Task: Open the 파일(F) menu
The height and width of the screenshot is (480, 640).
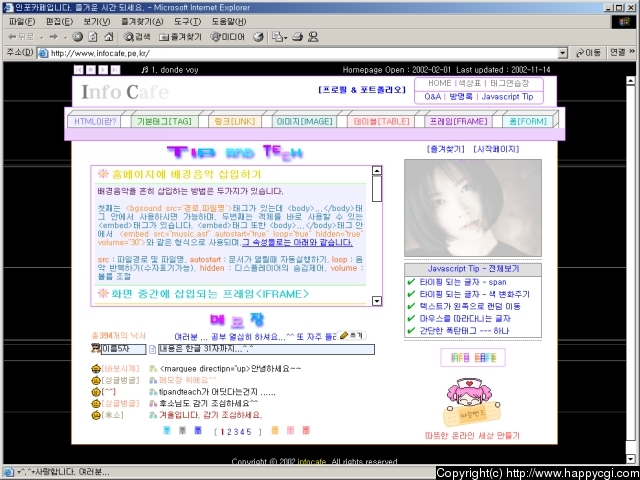Action: click(22, 22)
